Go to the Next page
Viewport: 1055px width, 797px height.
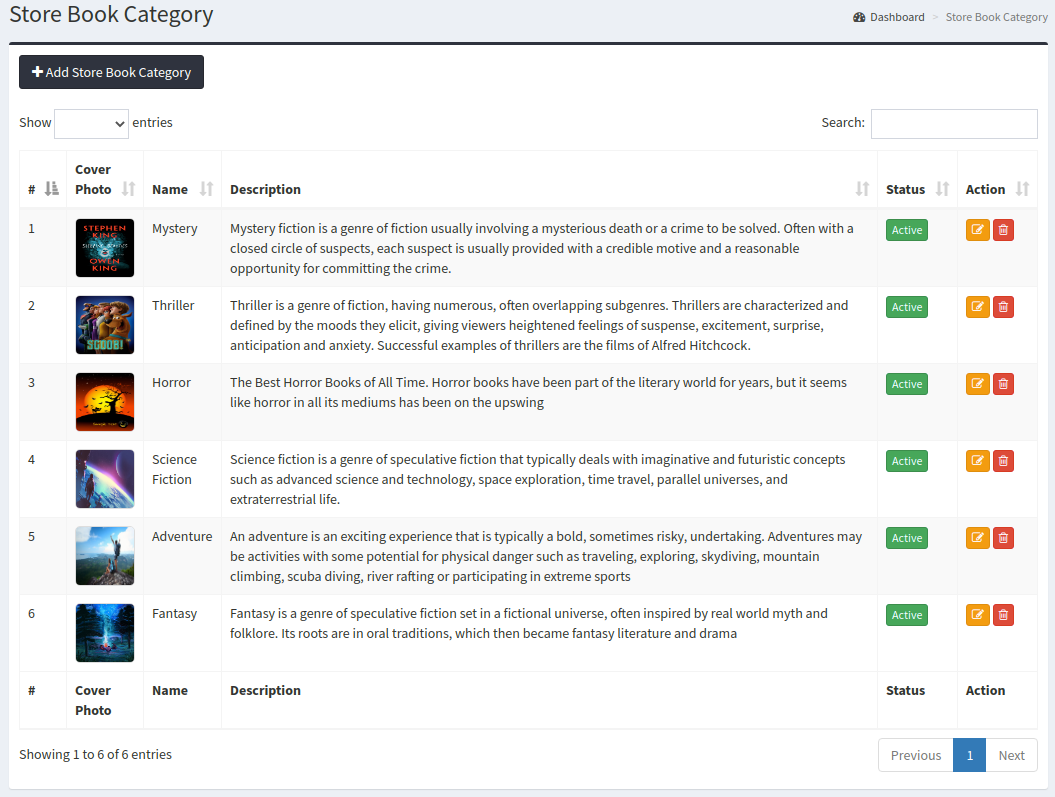pos(1011,755)
